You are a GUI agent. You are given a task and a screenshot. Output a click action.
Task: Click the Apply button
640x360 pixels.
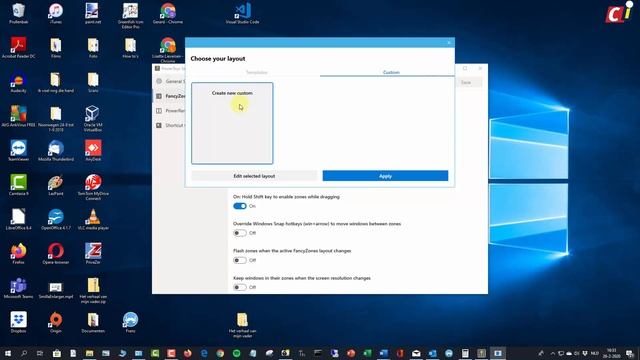click(x=385, y=176)
